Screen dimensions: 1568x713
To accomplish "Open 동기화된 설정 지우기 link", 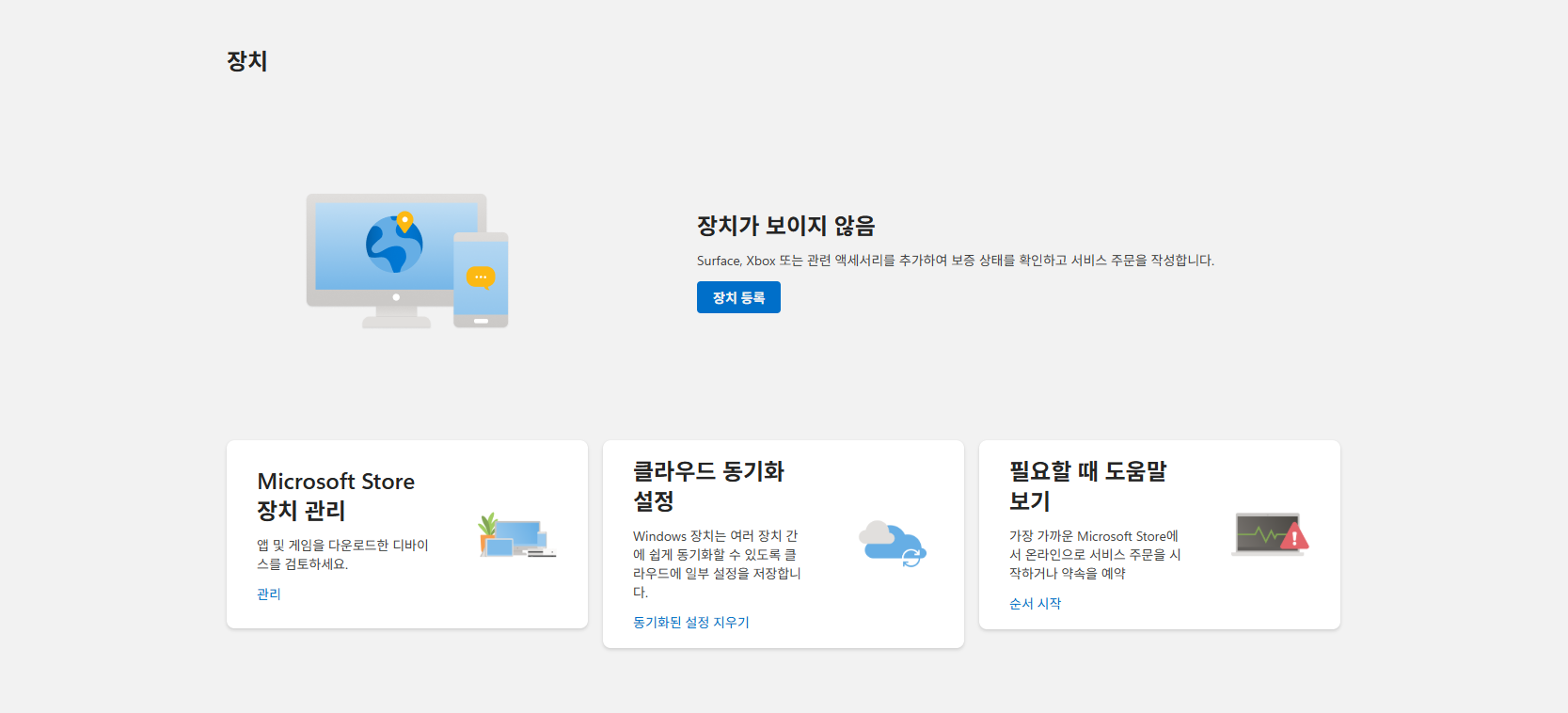I will [x=691, y=622].
